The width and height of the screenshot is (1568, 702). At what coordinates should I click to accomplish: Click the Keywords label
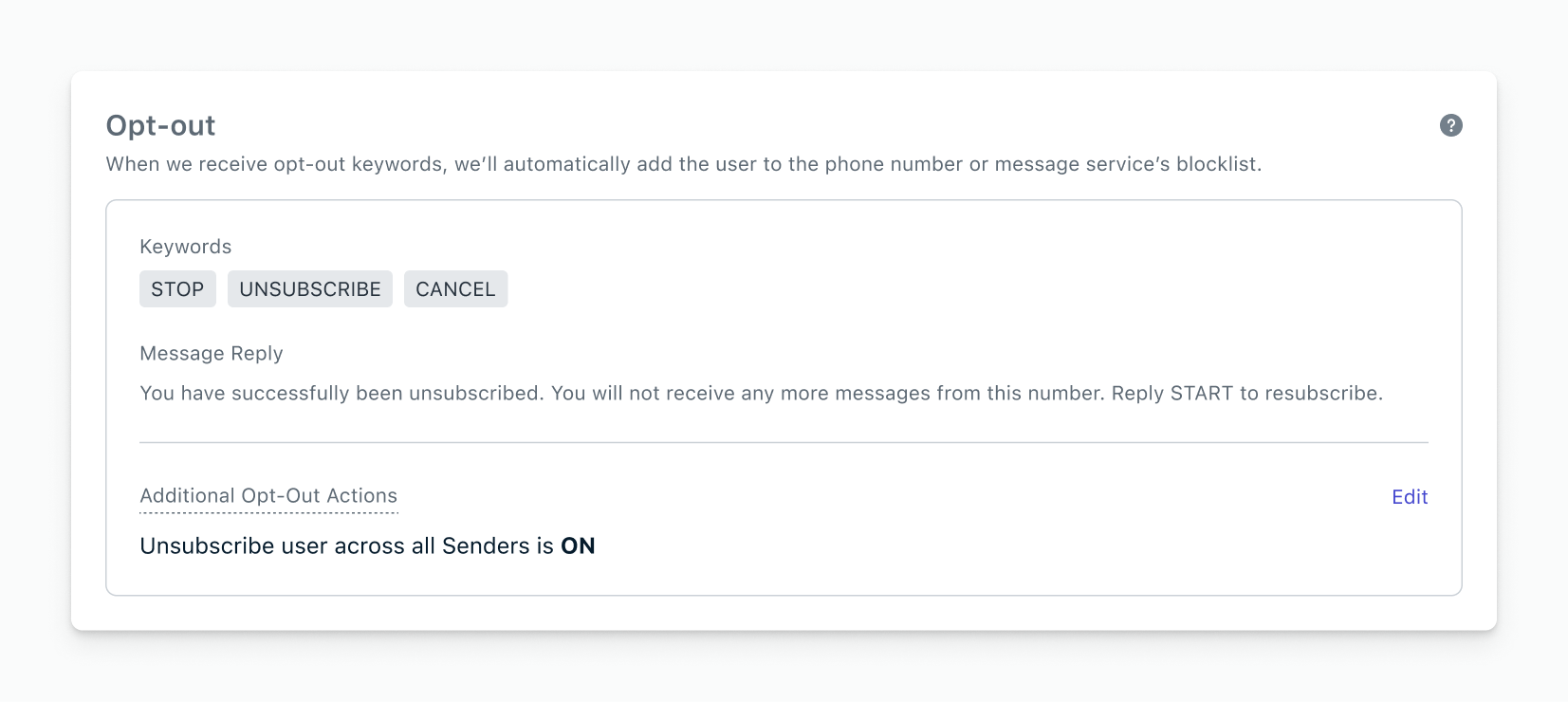186,247
